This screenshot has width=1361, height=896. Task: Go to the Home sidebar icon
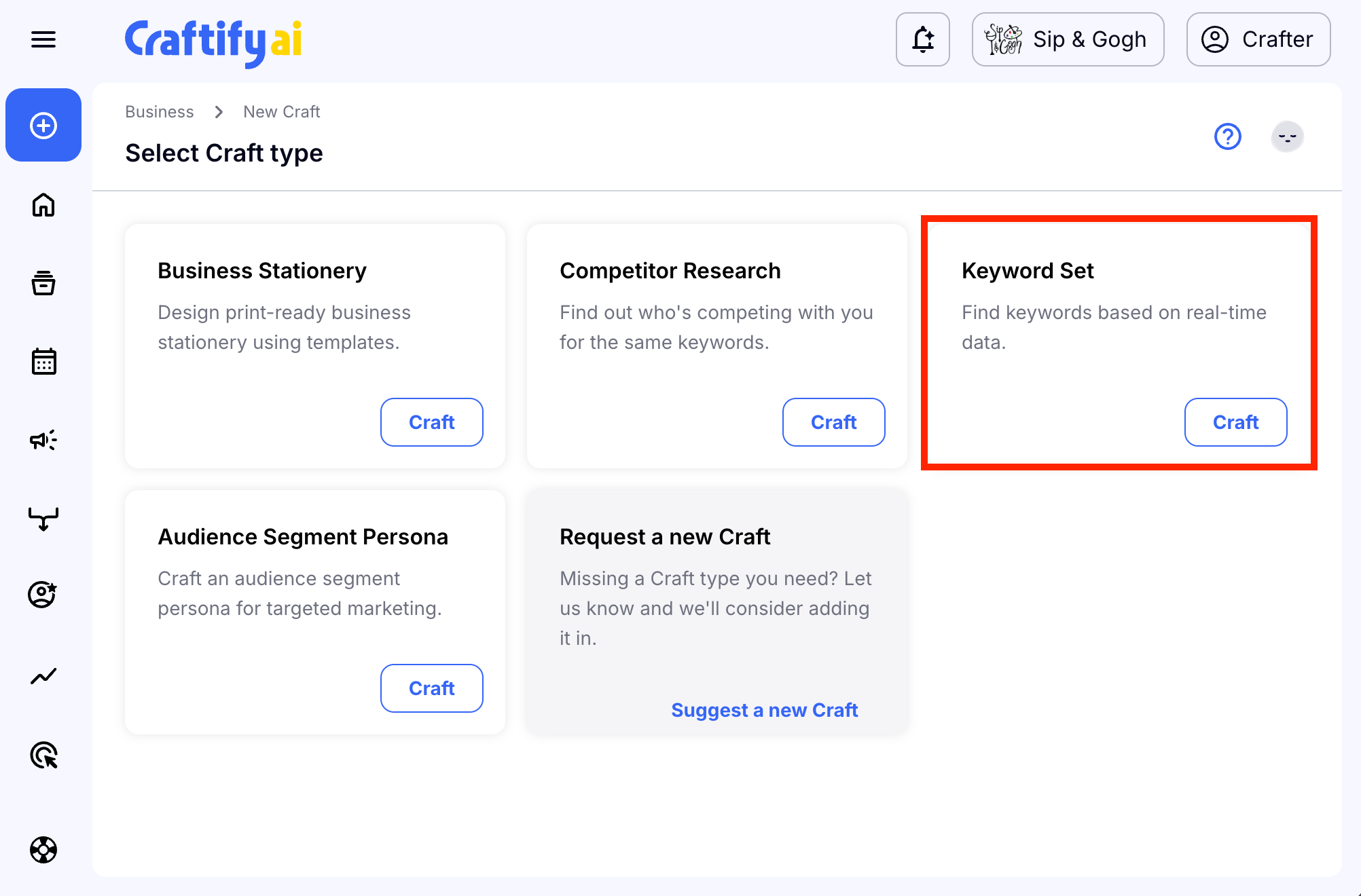pos(43,205)
